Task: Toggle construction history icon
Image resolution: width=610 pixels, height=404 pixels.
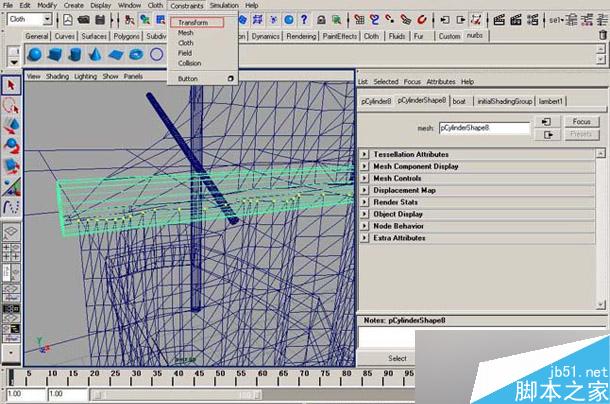Action: tap(476, 19)
